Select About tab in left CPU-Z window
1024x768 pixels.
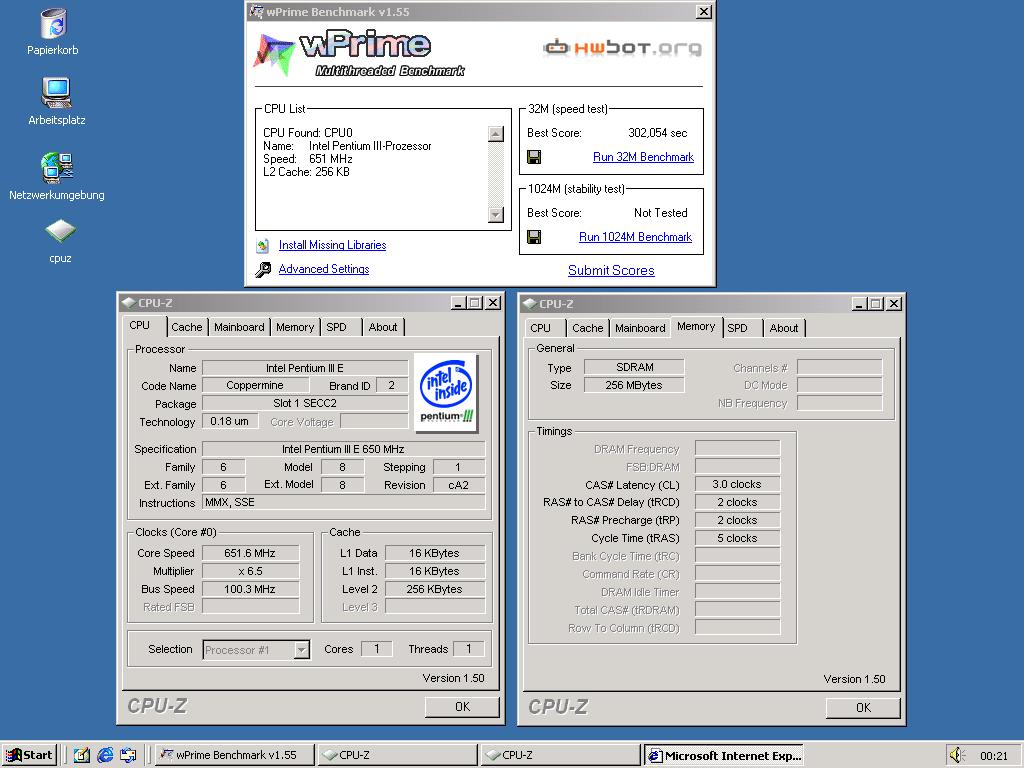pyautogui.click(x=383, y=327)
